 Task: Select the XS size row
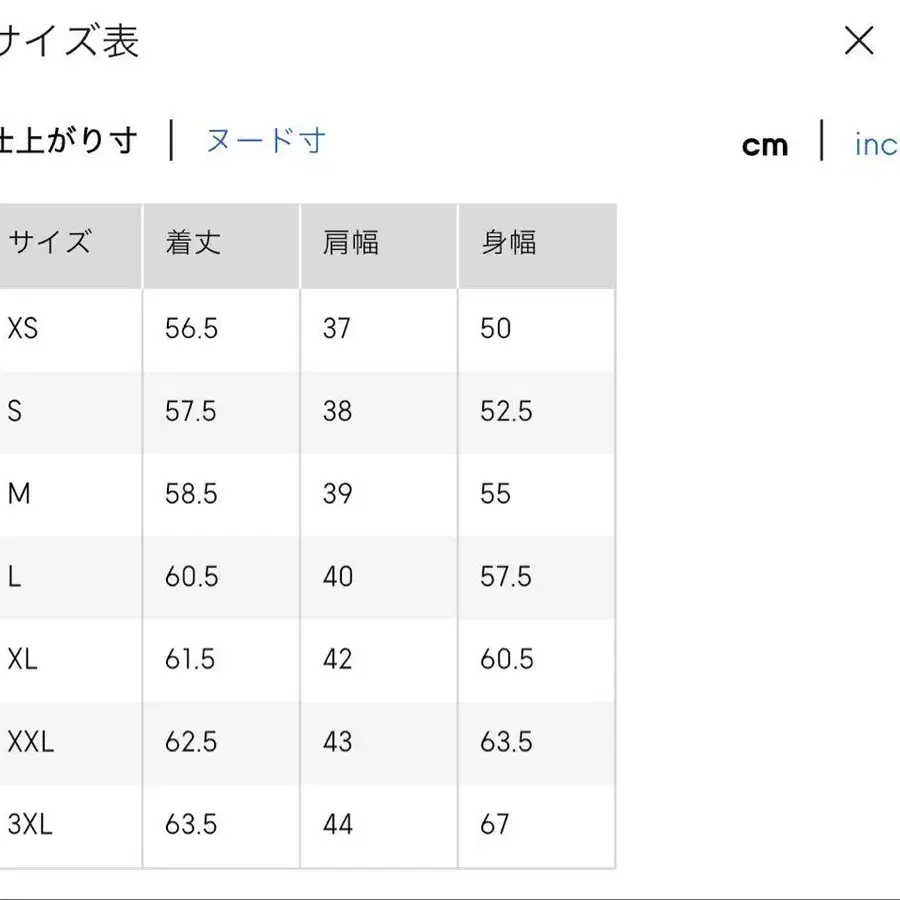pyautogui.click(x=22, y=328)
